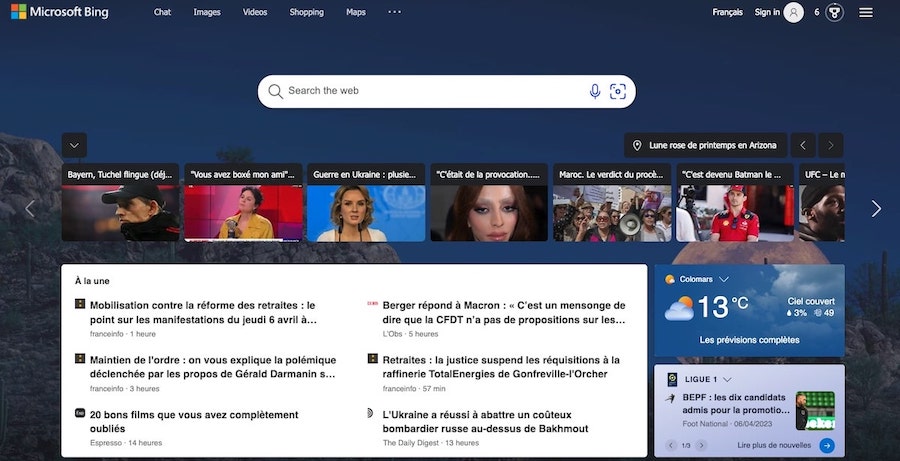
Task: Click L'Obs icon beside Berger headline
Action: tap(373, 303)
